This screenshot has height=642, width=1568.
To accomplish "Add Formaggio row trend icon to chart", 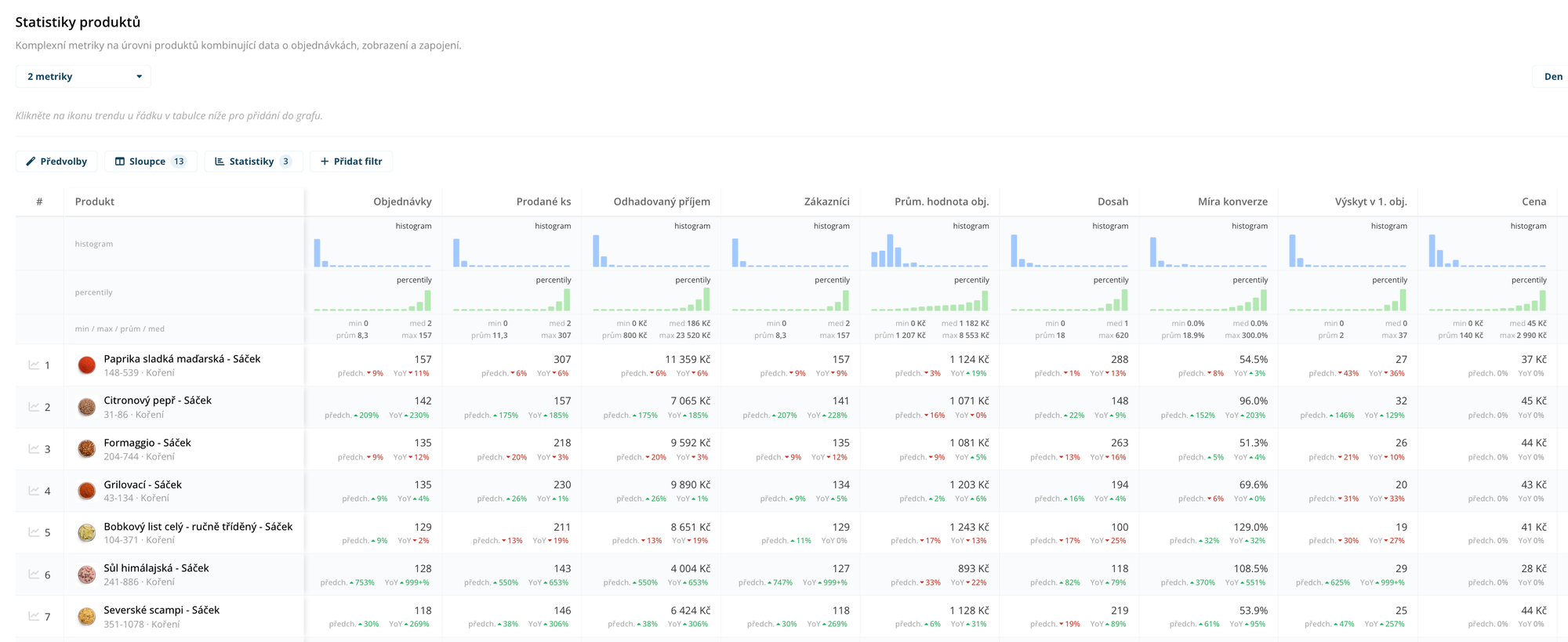I will coord(34,449).
